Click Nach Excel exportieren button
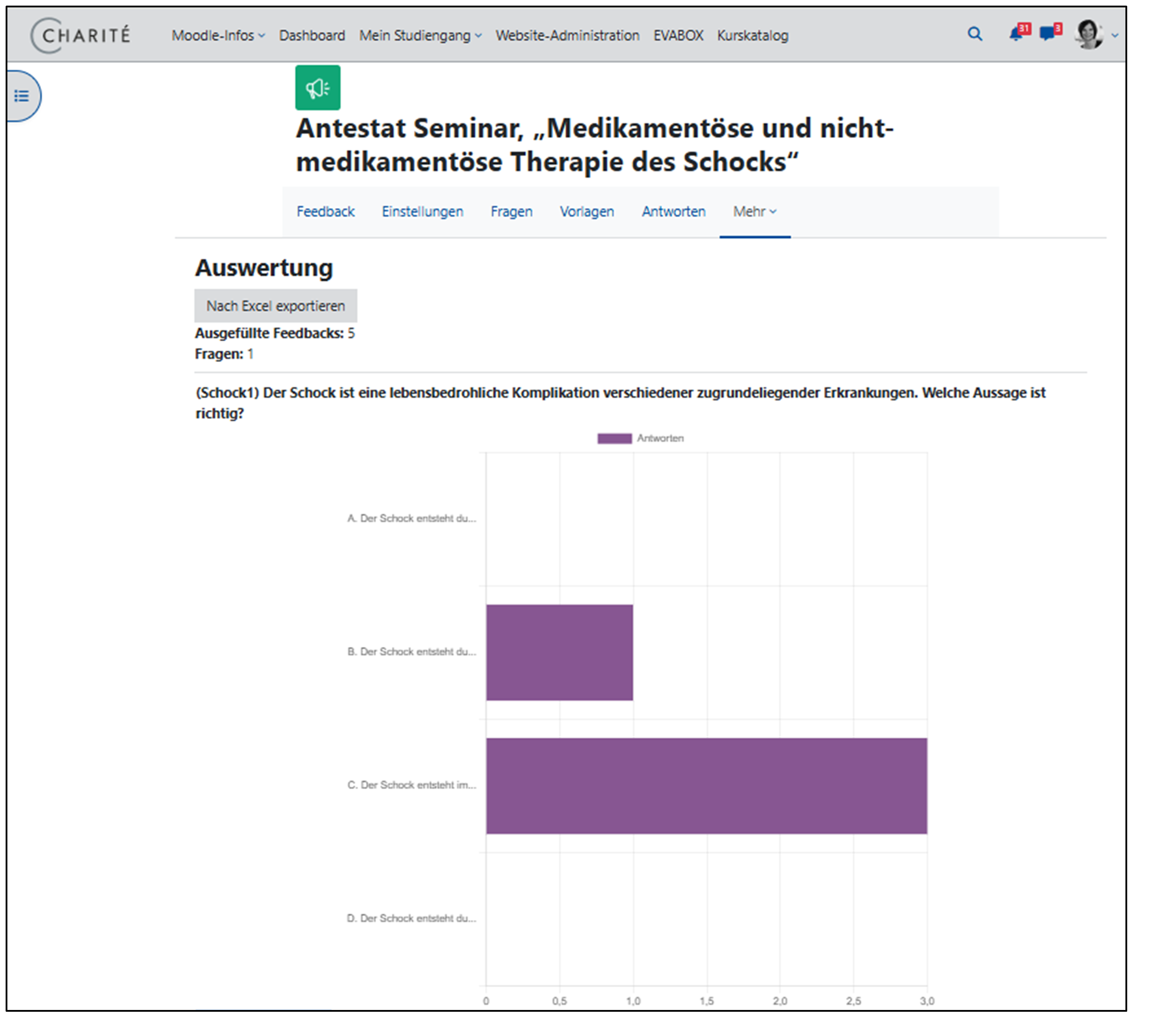Screen dimensions: 1176x1036 click(276, 306)
